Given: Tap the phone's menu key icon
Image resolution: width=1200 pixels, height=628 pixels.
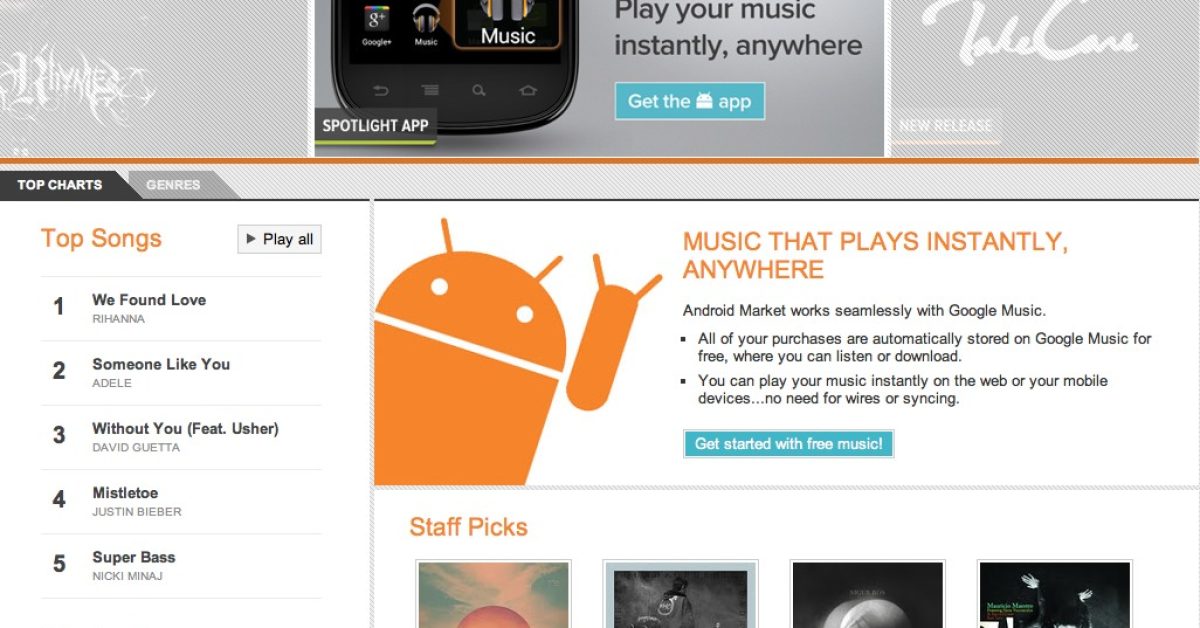Looking at the screenshot, I should [430, 91].
